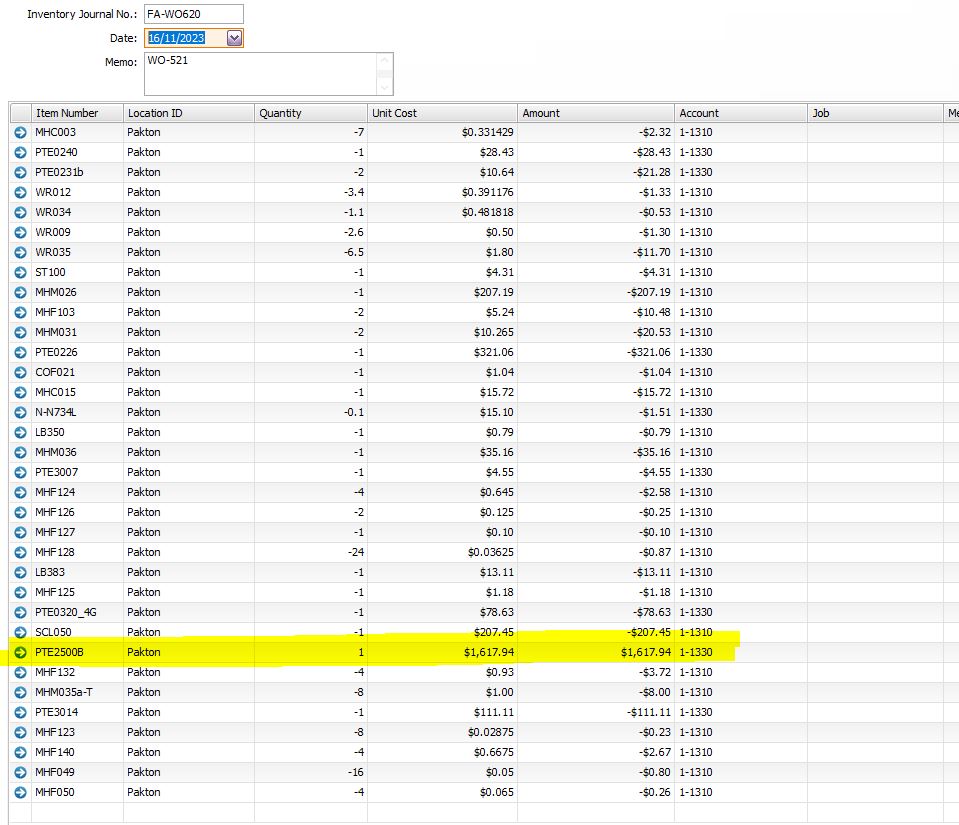This screenshot has width=959, height=825.
Task: Sort by Item Number column header
Action: 77,113
